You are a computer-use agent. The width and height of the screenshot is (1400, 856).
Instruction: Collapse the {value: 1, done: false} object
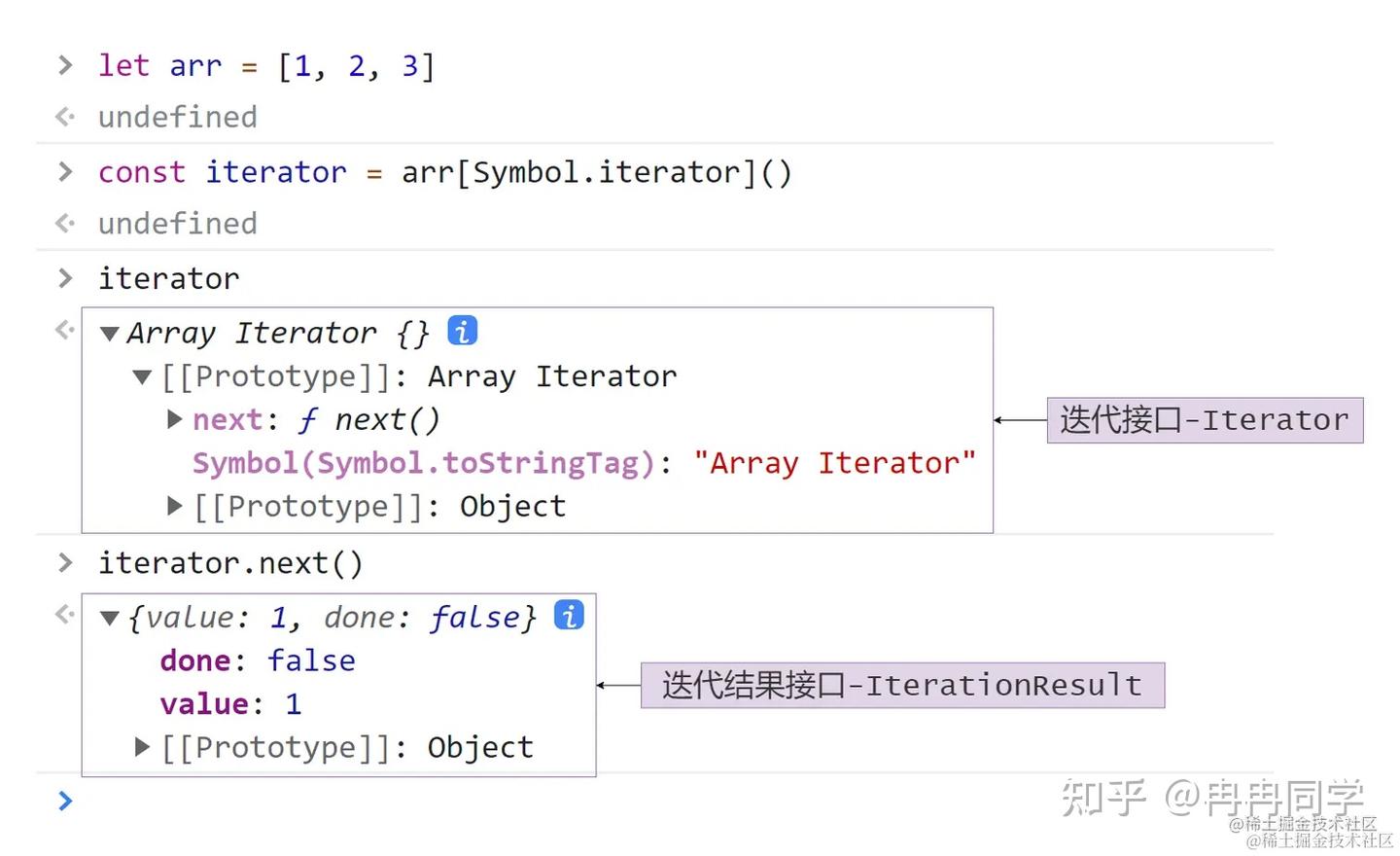pyautogui.click(x=109, y=617)
